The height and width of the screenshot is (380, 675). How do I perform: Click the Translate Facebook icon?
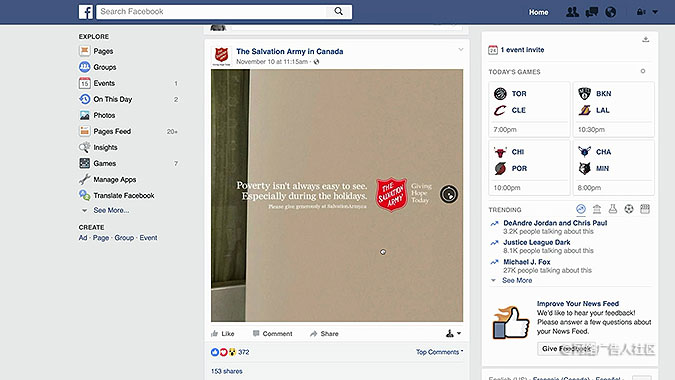(84, 195)
